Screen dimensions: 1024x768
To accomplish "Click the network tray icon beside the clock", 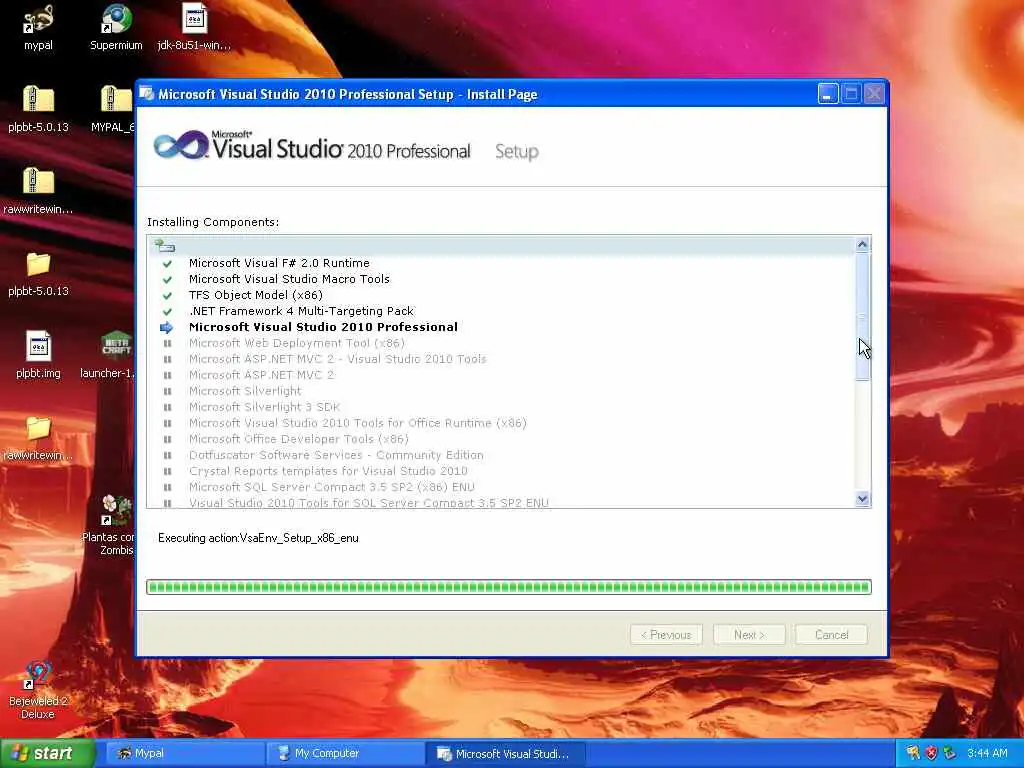I will [950, 753].
